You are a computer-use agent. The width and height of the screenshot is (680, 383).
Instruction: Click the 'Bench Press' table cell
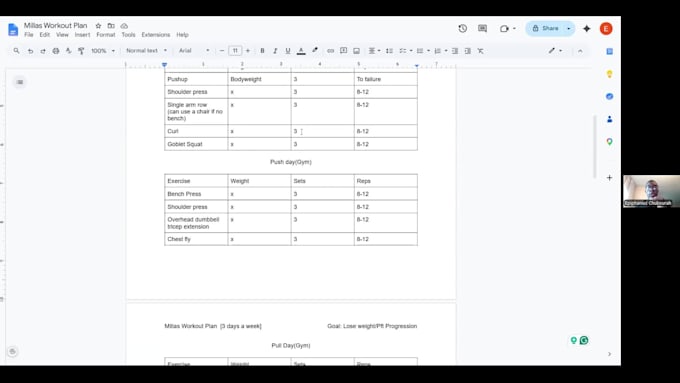click(196, 194)
